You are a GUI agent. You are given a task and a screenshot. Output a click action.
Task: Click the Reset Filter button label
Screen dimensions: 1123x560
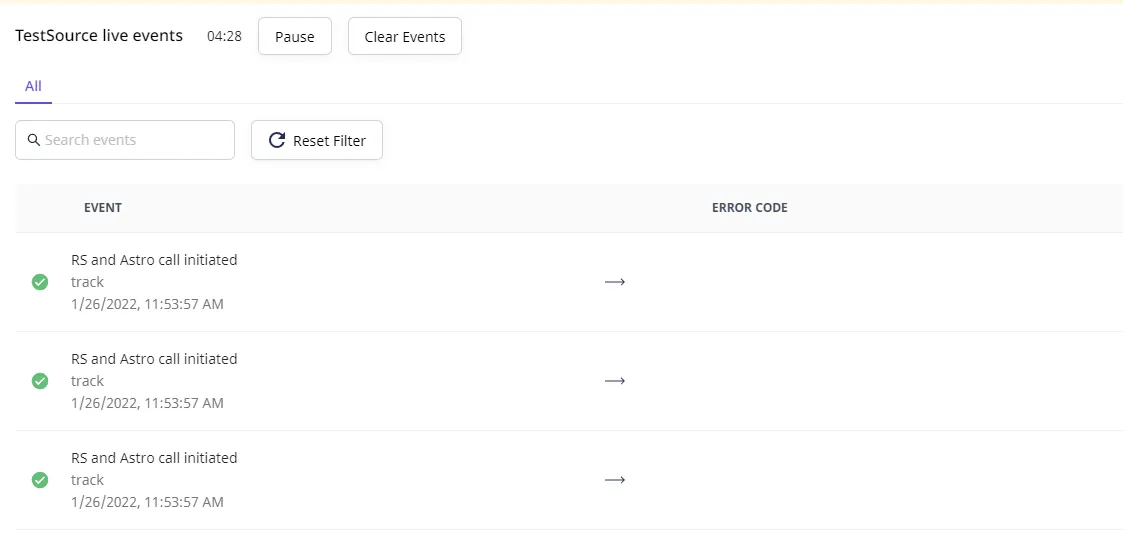[x=329, y=140]
